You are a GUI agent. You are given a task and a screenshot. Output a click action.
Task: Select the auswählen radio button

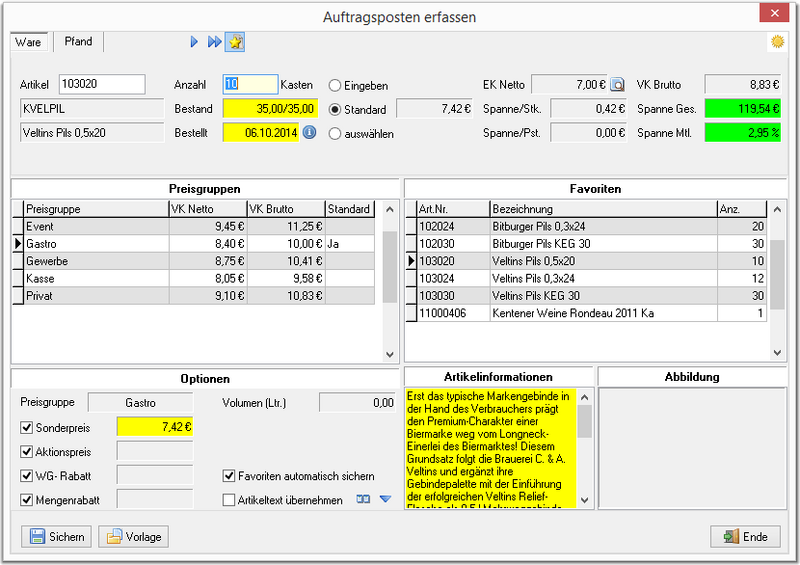point(335,134)
